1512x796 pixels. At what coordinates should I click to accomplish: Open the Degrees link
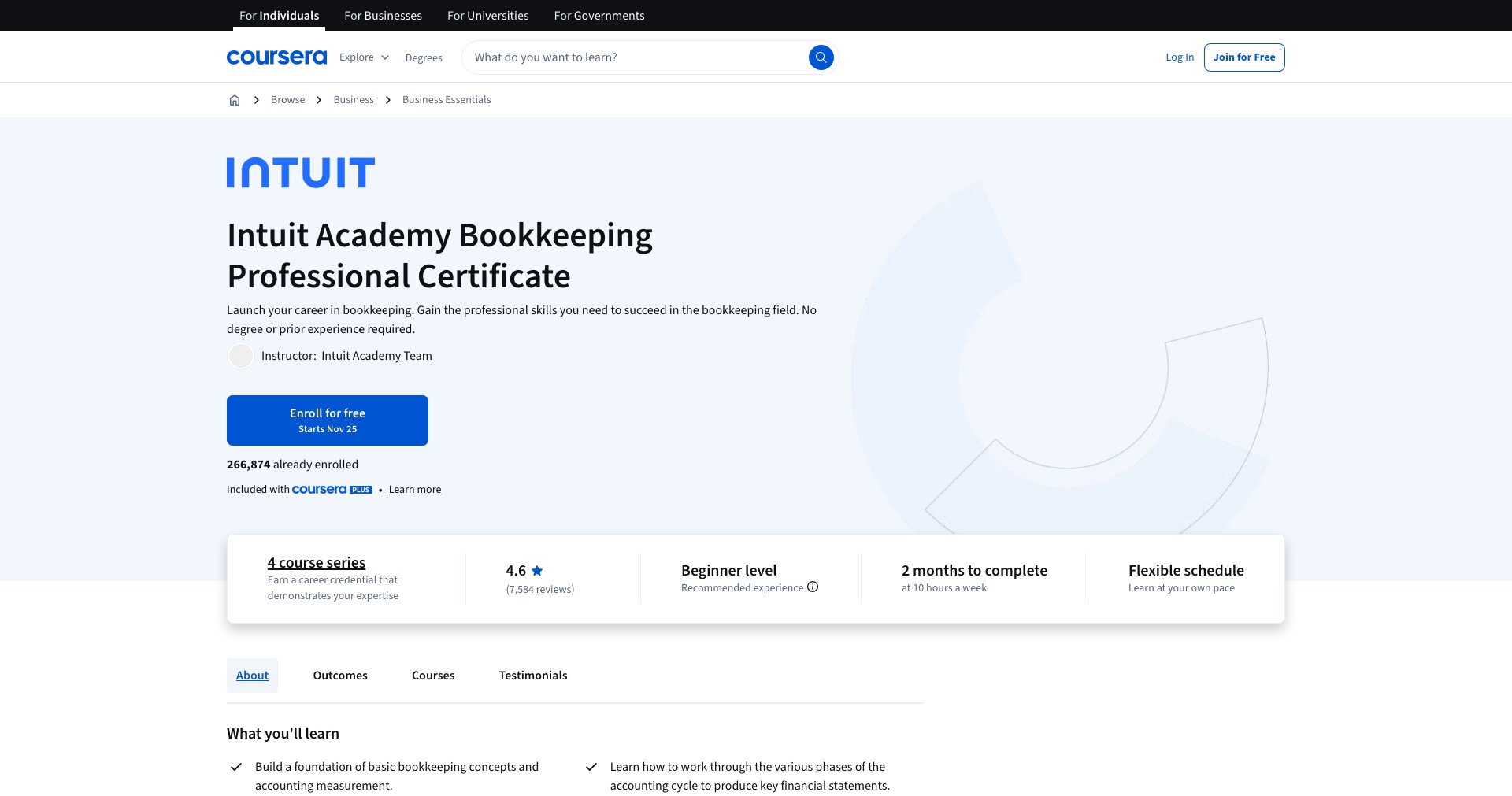pyautogui.click(x=424, y=58)
